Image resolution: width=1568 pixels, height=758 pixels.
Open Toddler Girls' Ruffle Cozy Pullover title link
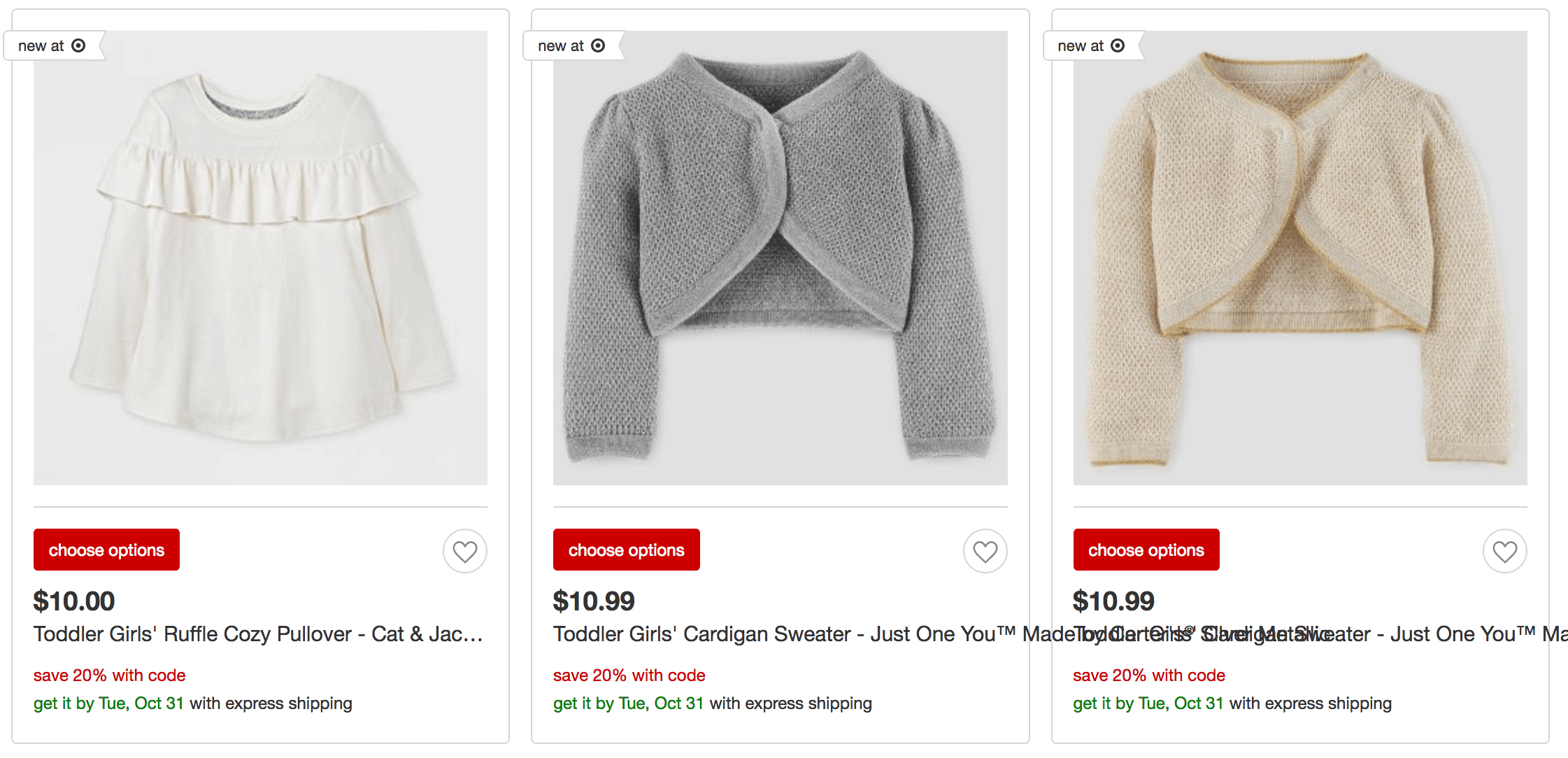[x=258, y=634]
